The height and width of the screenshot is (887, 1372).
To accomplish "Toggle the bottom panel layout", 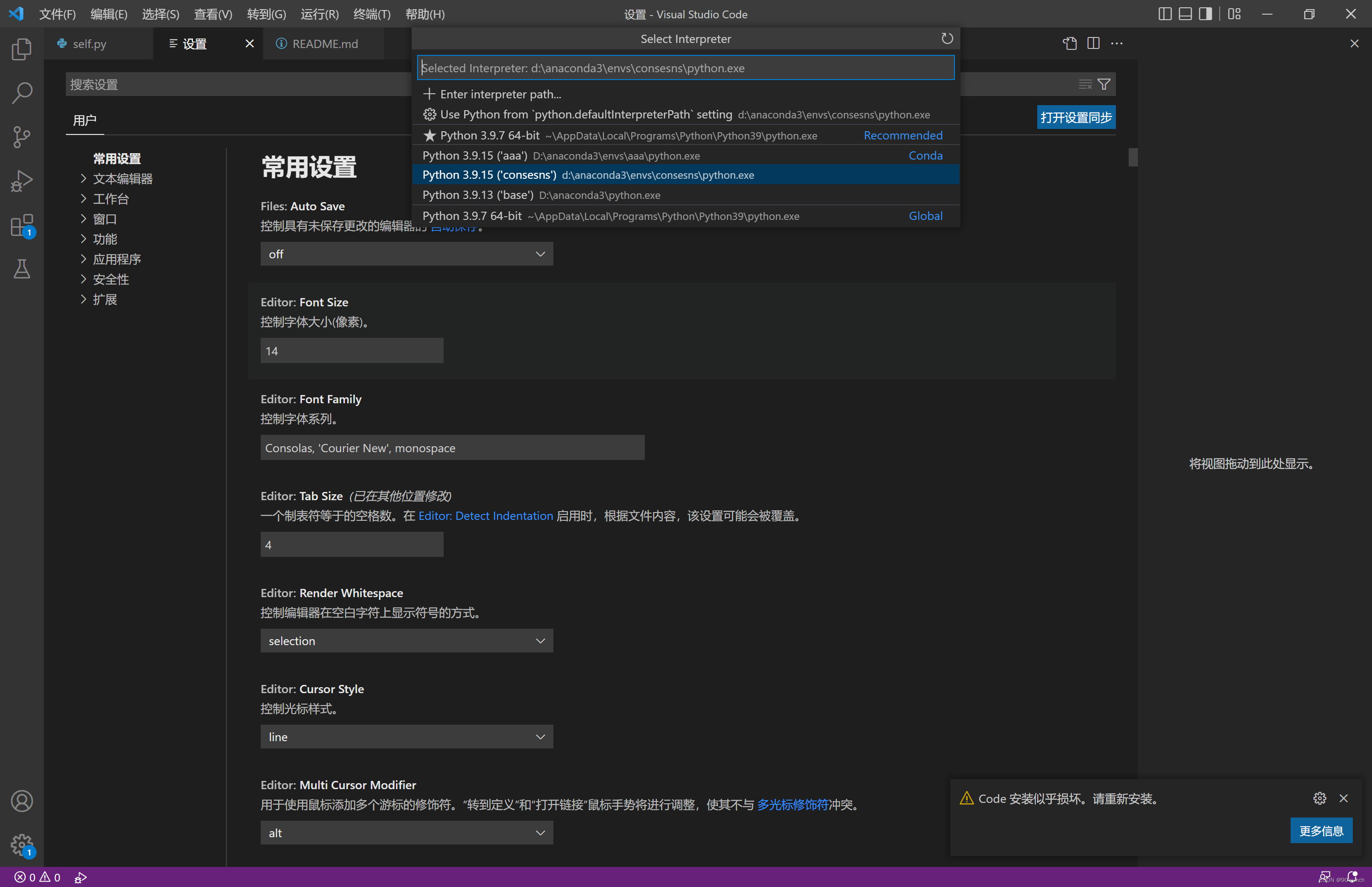I will coord(1185,14).
